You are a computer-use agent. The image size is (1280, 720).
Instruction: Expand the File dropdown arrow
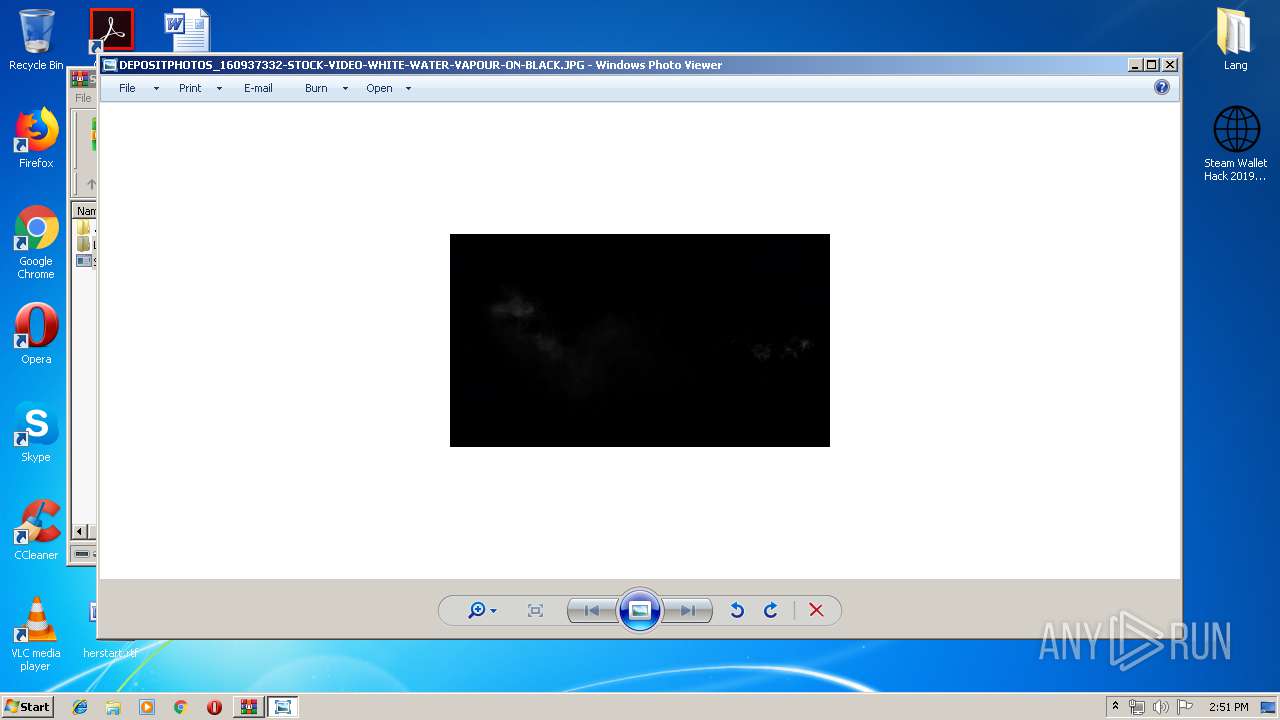pyautogui.click(x=156, y=89)
